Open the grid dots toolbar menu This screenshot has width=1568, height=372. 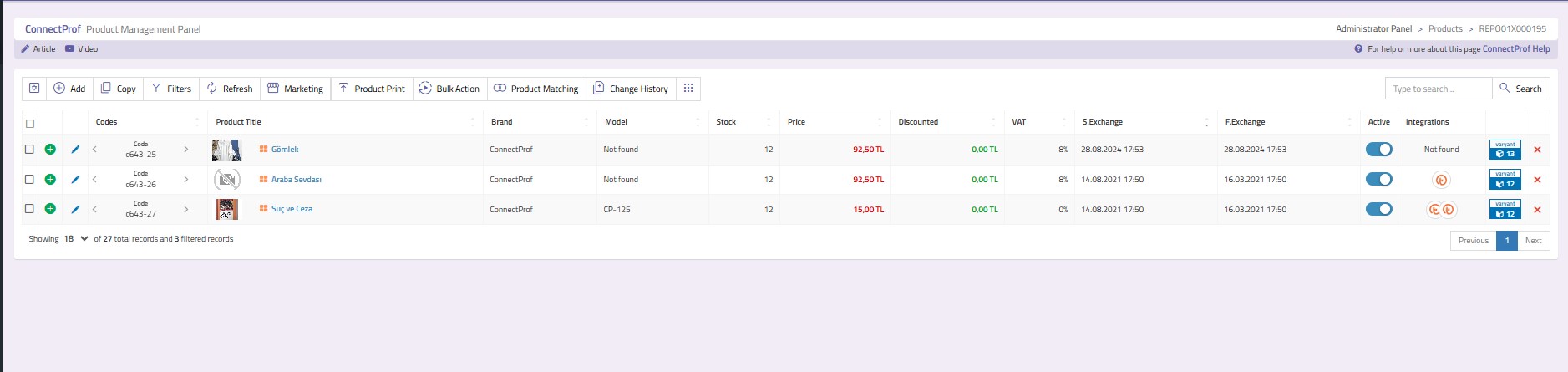click(688, 89)
